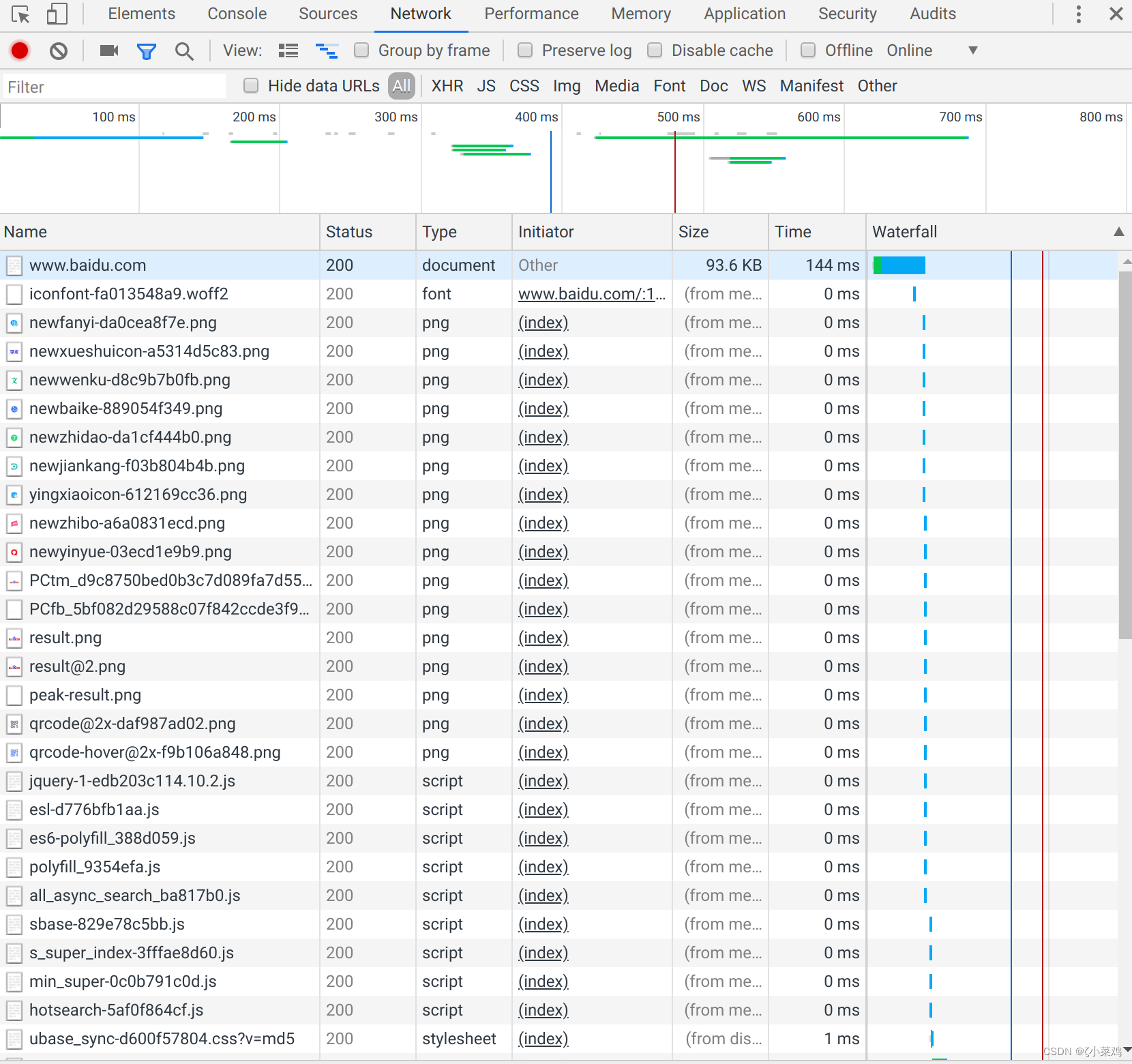This screenshot has width=1132, height=1064.
Task: Sort requests by Size column header
Action: coord(720,232)
